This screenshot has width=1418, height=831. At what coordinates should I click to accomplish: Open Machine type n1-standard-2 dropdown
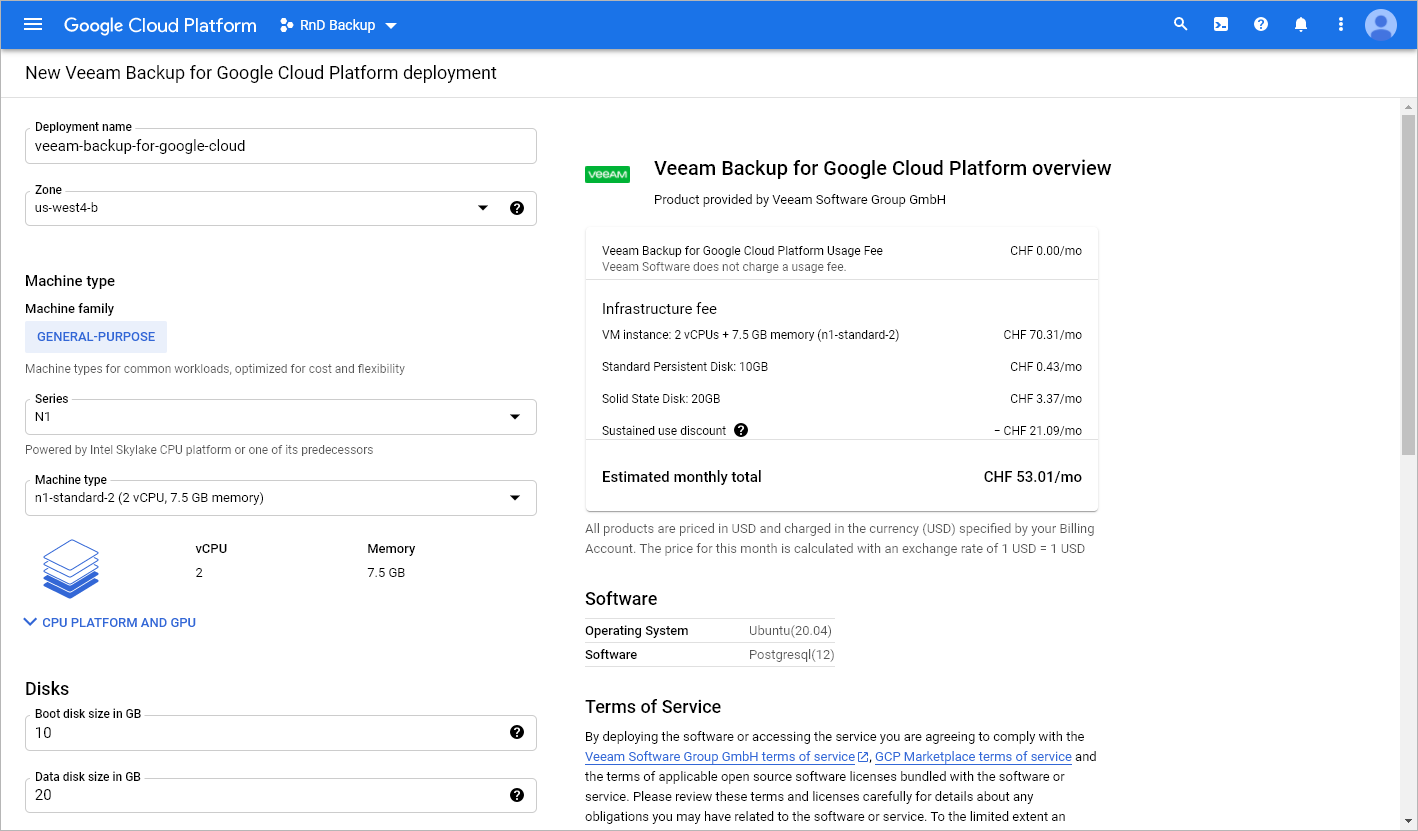pyautogui.click(x=281, y=497)
